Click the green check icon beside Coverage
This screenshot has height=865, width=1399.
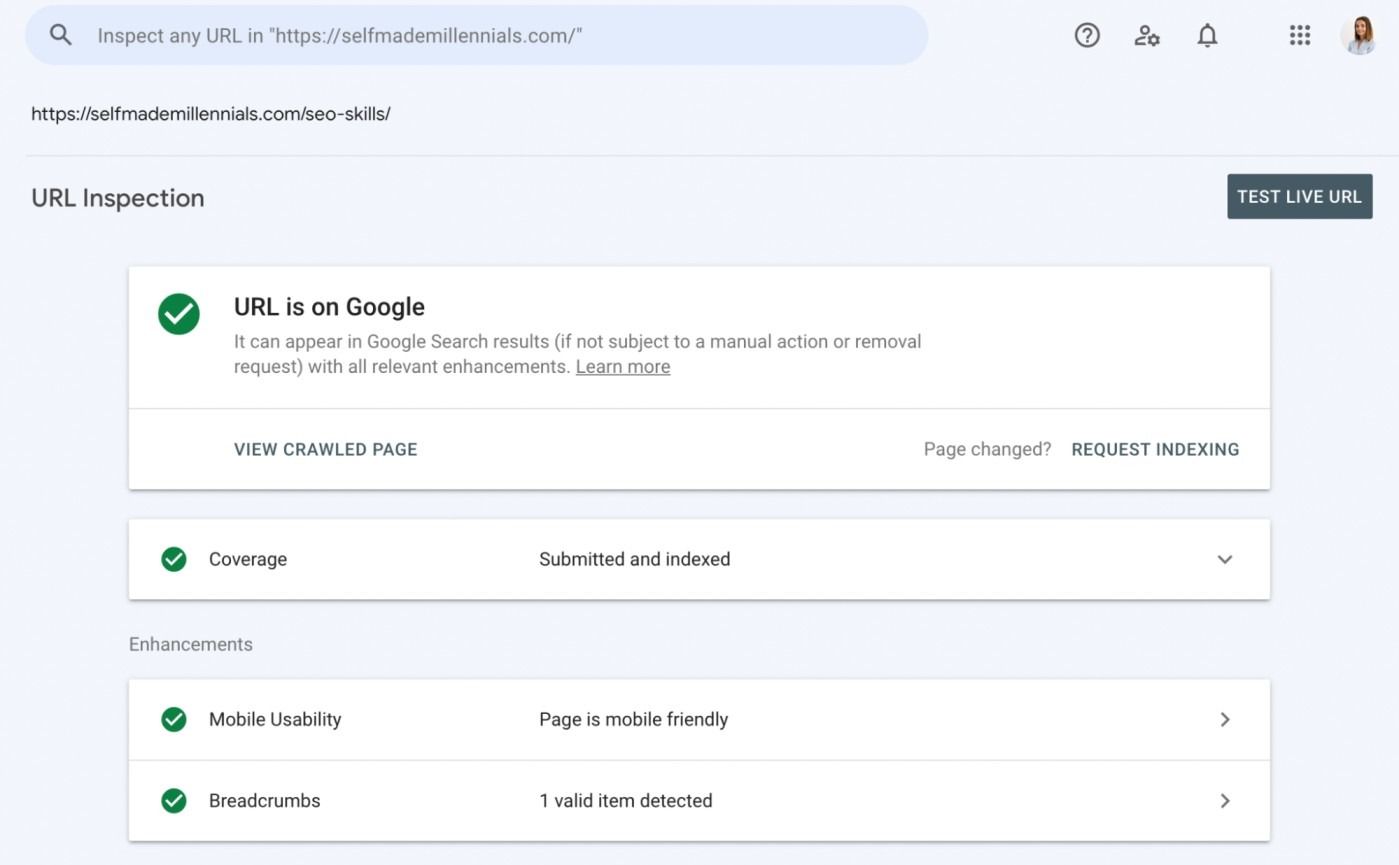[173, 559]
